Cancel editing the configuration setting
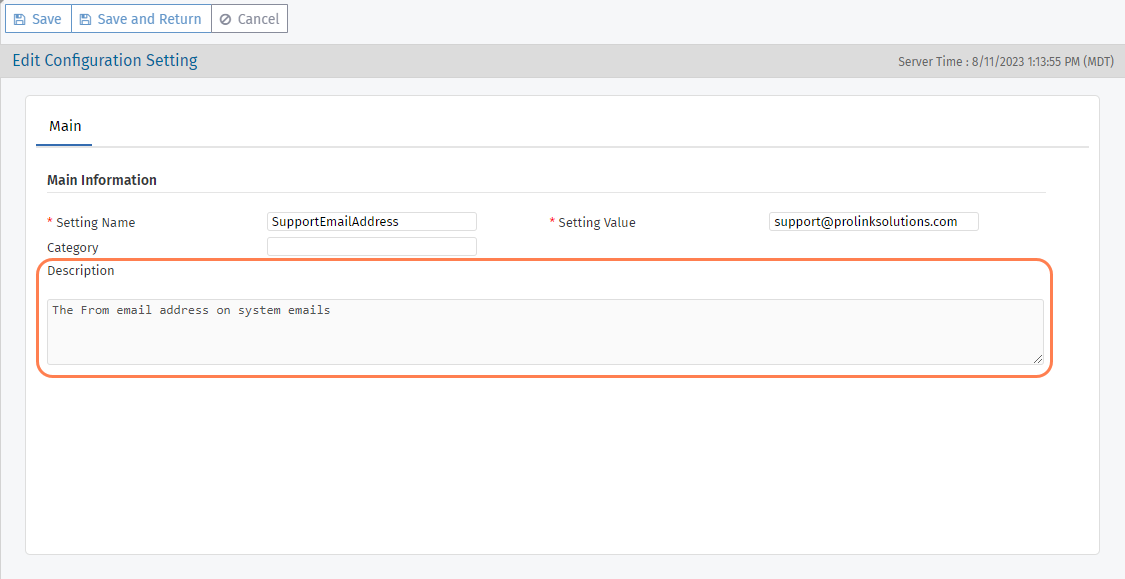1125x579 pixels. tap(249, 19)
